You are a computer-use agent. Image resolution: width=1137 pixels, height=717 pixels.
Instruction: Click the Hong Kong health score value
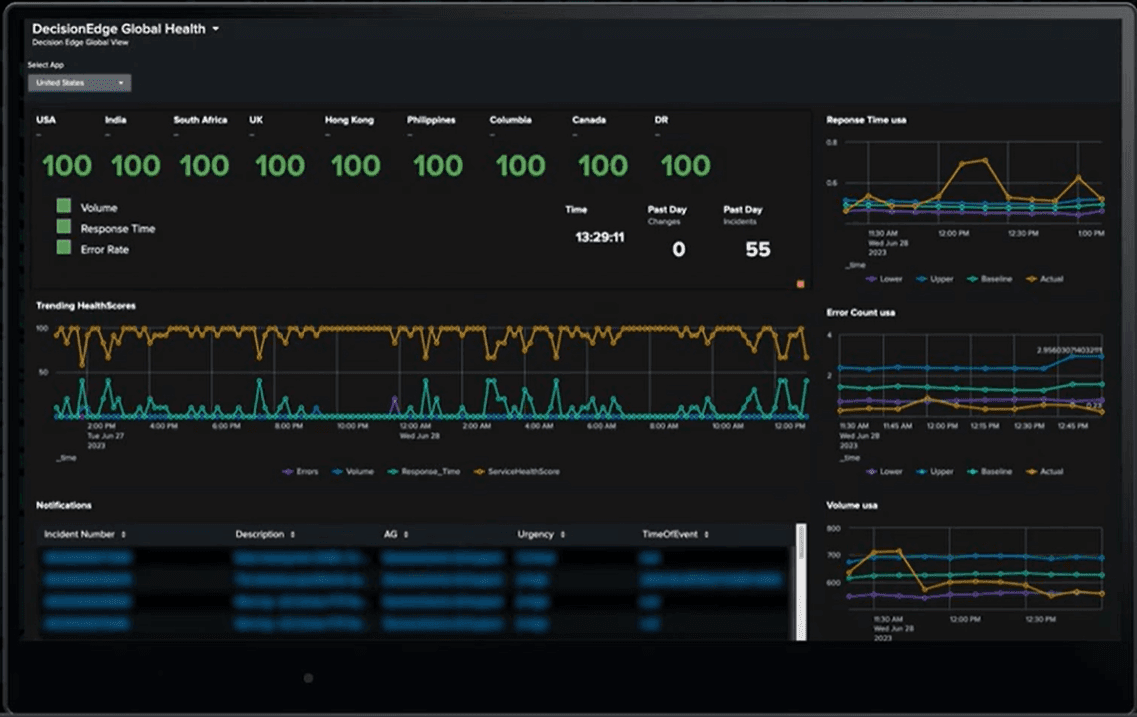(355, 165)
